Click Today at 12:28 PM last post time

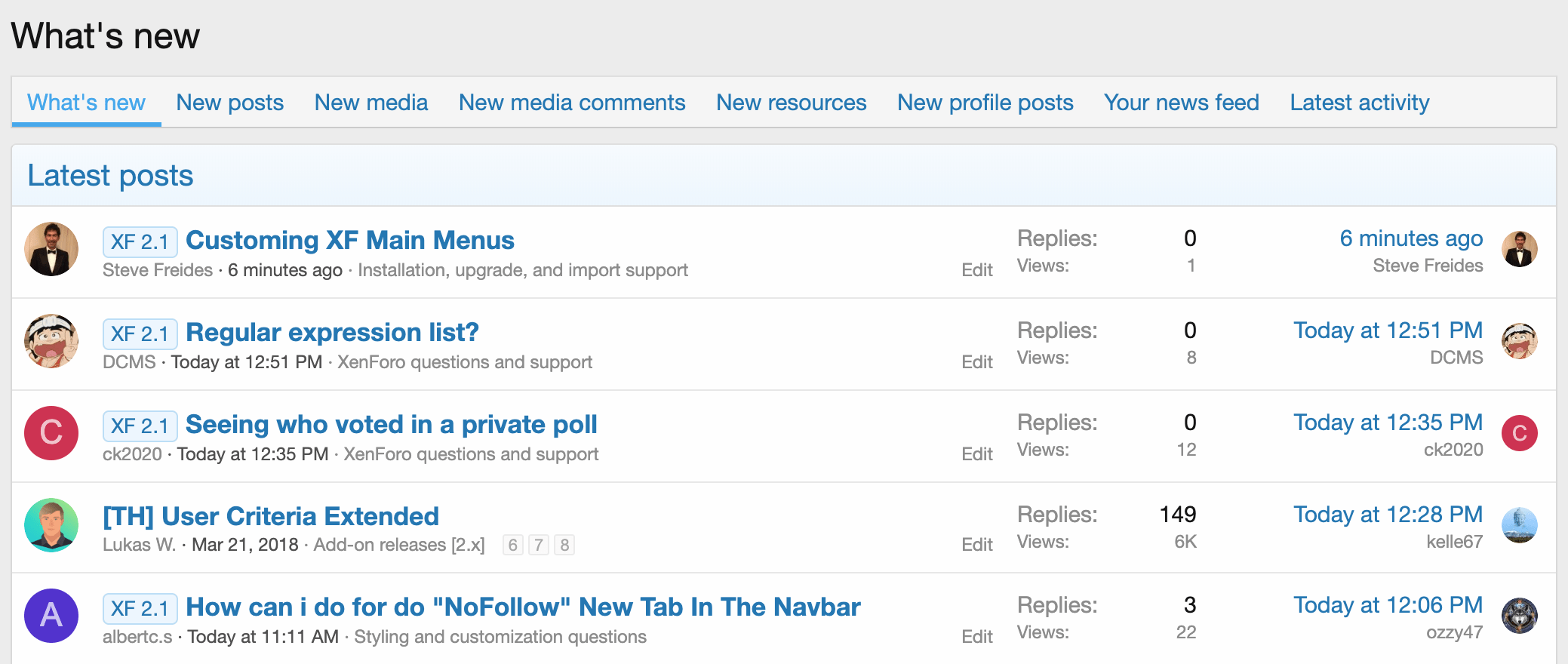[x=1388, y=515]
